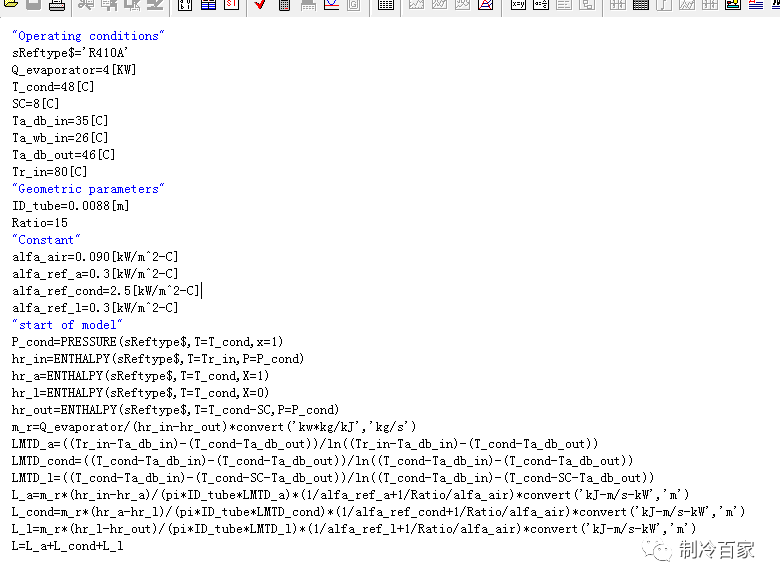
Task: Click the hr_l=ENTHALPY equation line
Action: pos(140,393)
